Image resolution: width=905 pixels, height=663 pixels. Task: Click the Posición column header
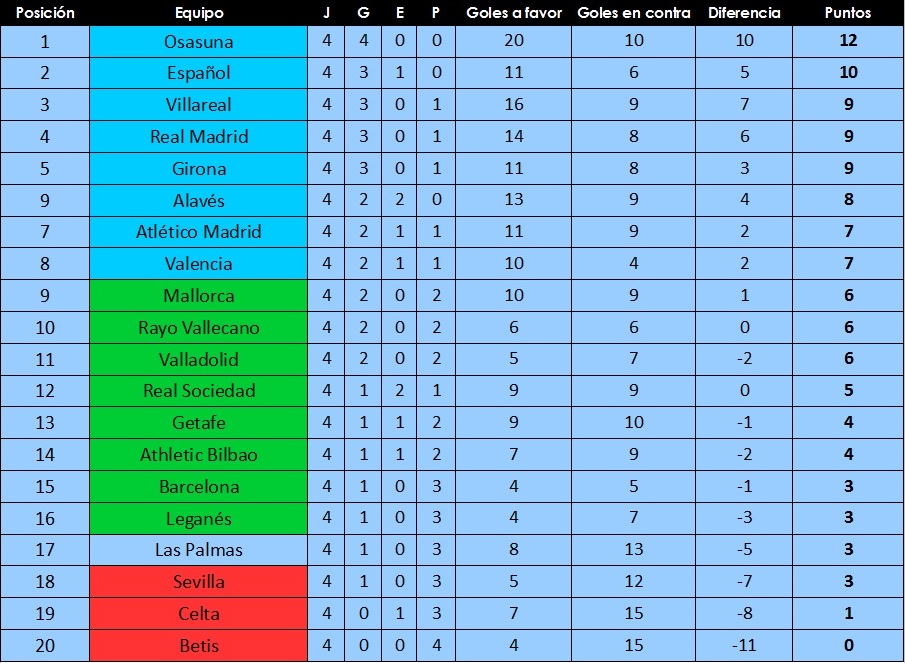tap(45, 13)
